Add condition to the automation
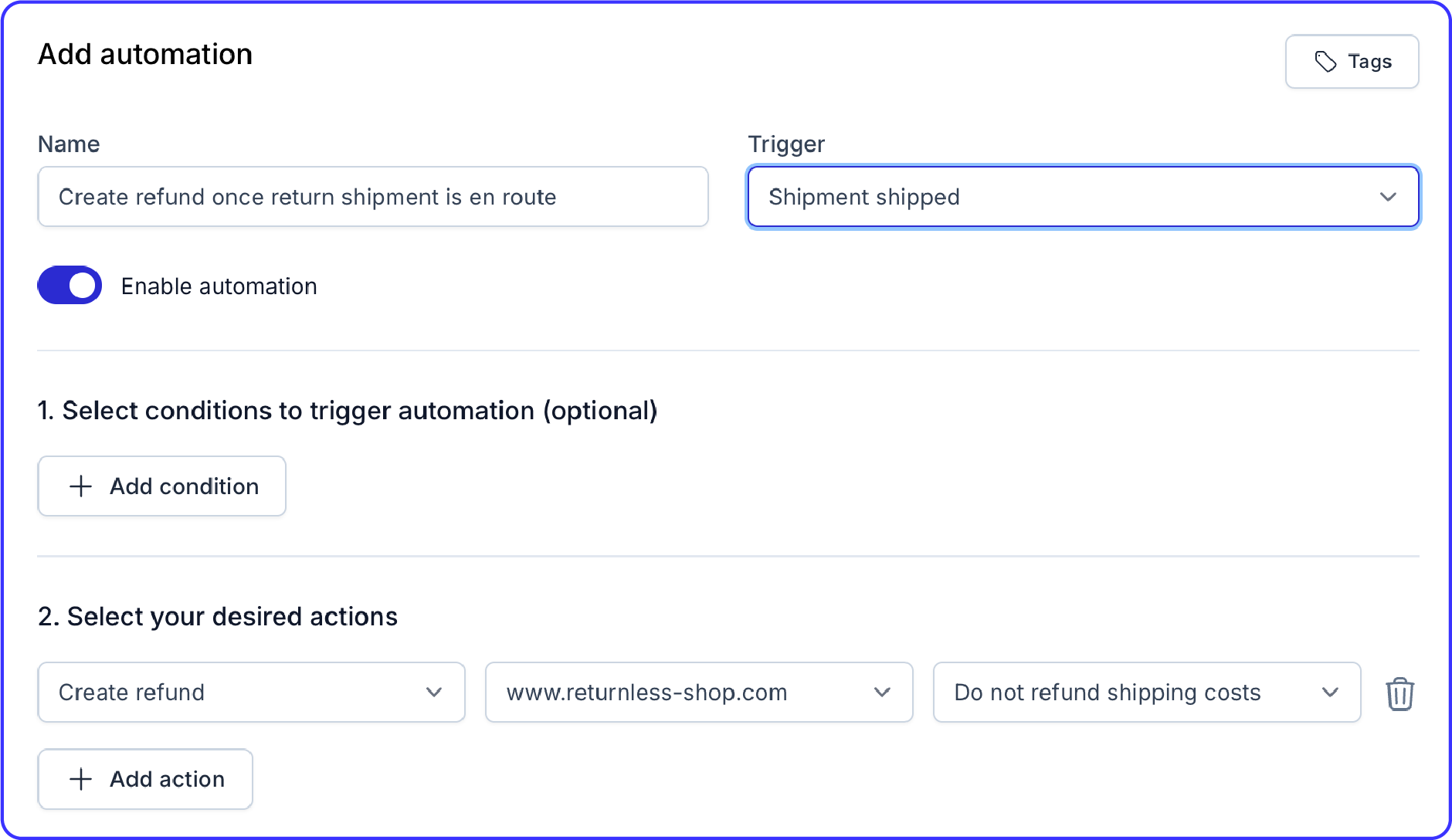Image resolution: width=1452 pixels, height=840 pixels. [162, 486]
